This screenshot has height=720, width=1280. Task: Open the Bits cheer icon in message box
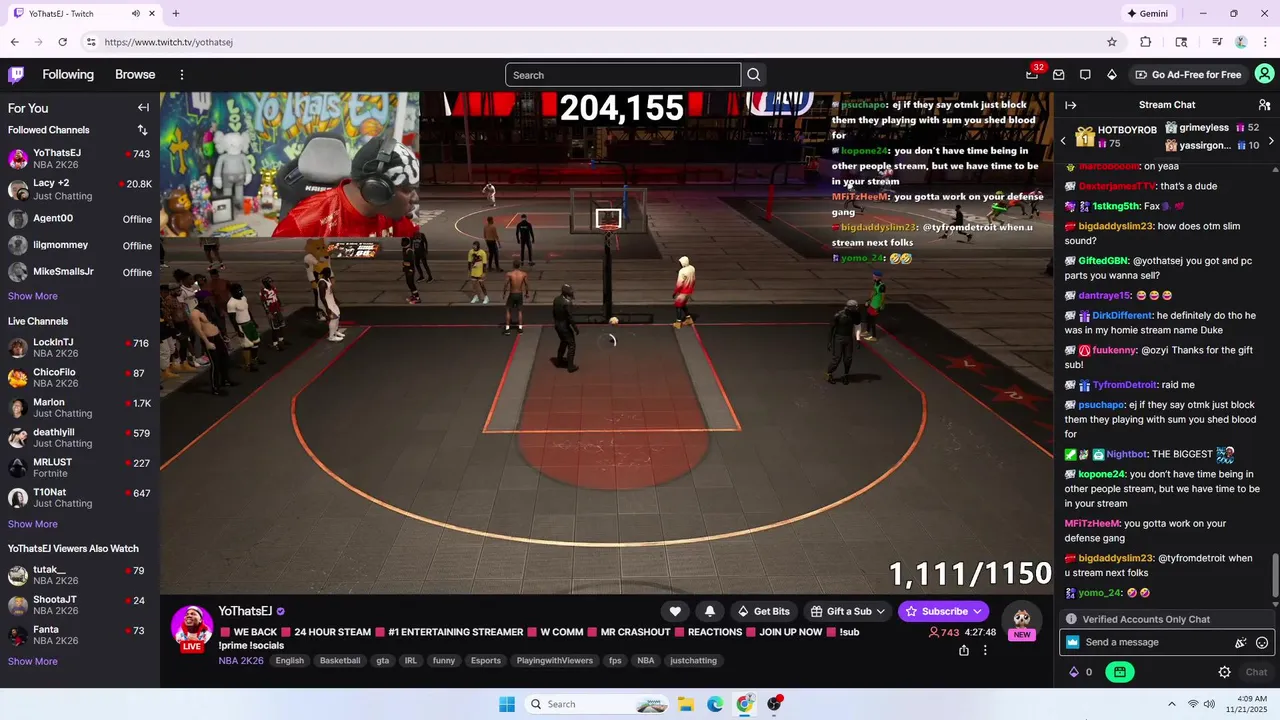tap(1241, 643)
